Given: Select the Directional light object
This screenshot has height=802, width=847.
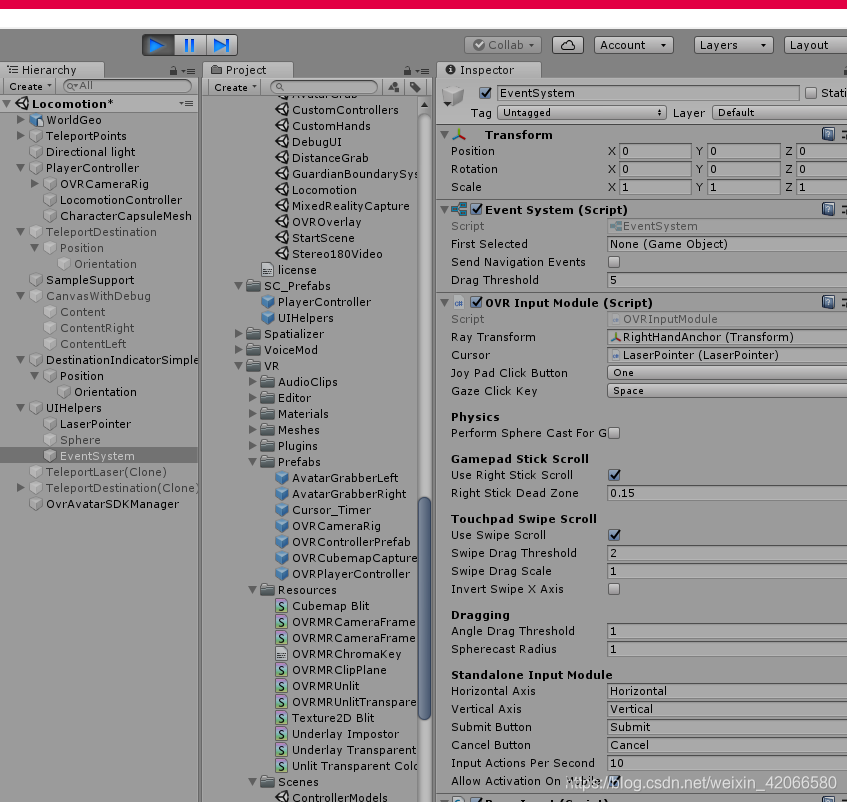Looking at the screenshot, I should [90, 152].
